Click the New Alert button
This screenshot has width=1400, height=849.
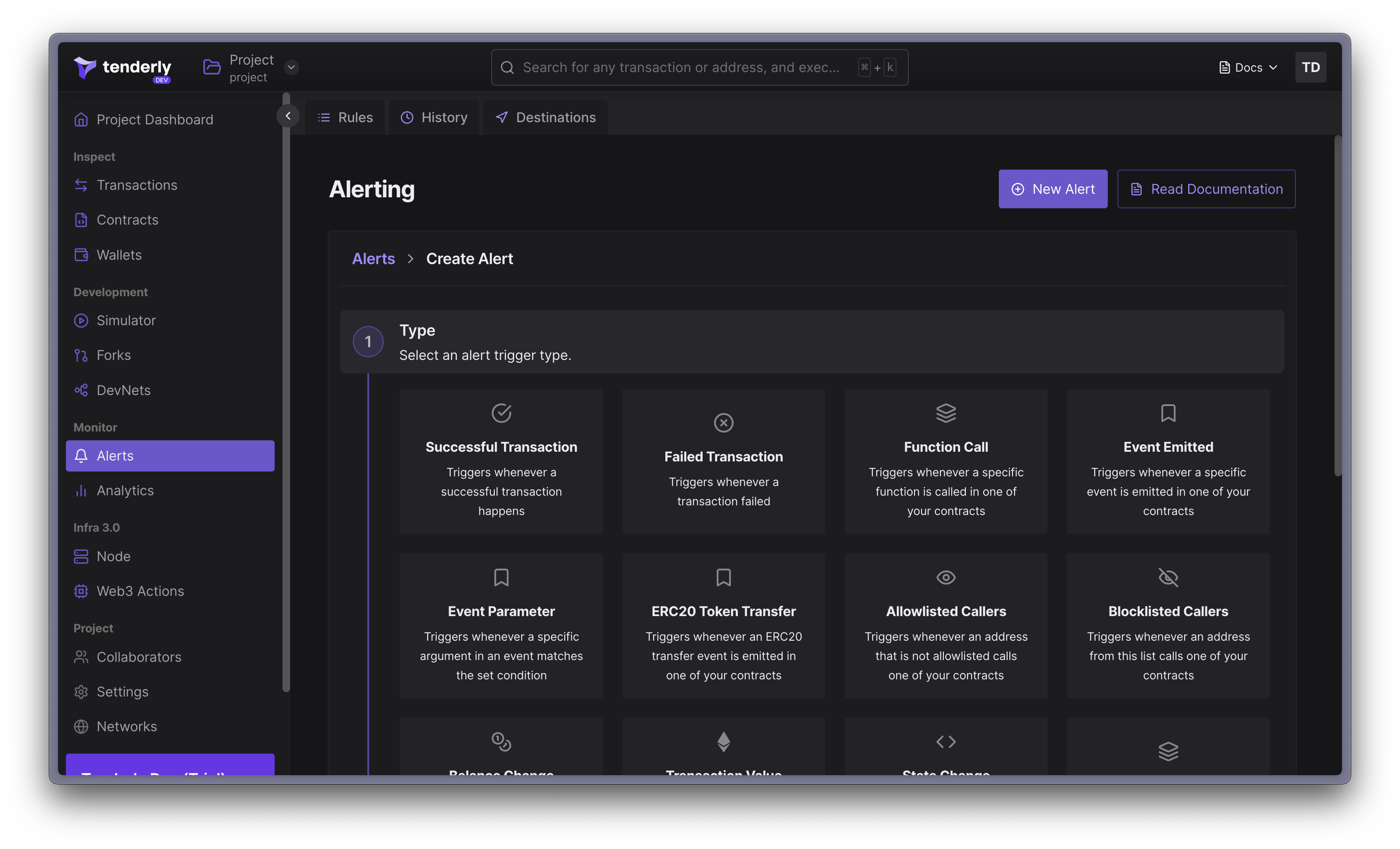1052,189
